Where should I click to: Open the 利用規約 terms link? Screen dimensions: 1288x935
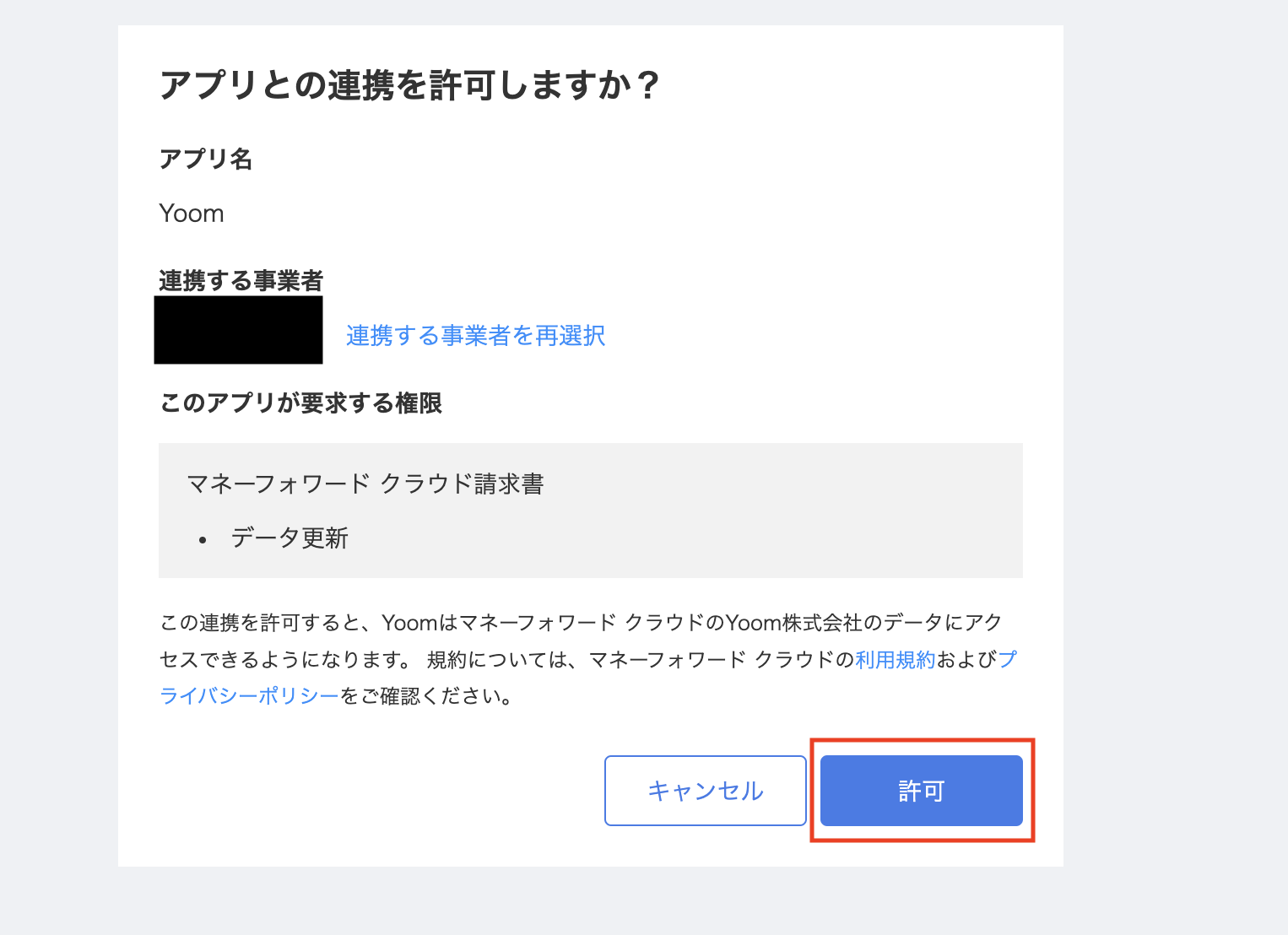896,660
